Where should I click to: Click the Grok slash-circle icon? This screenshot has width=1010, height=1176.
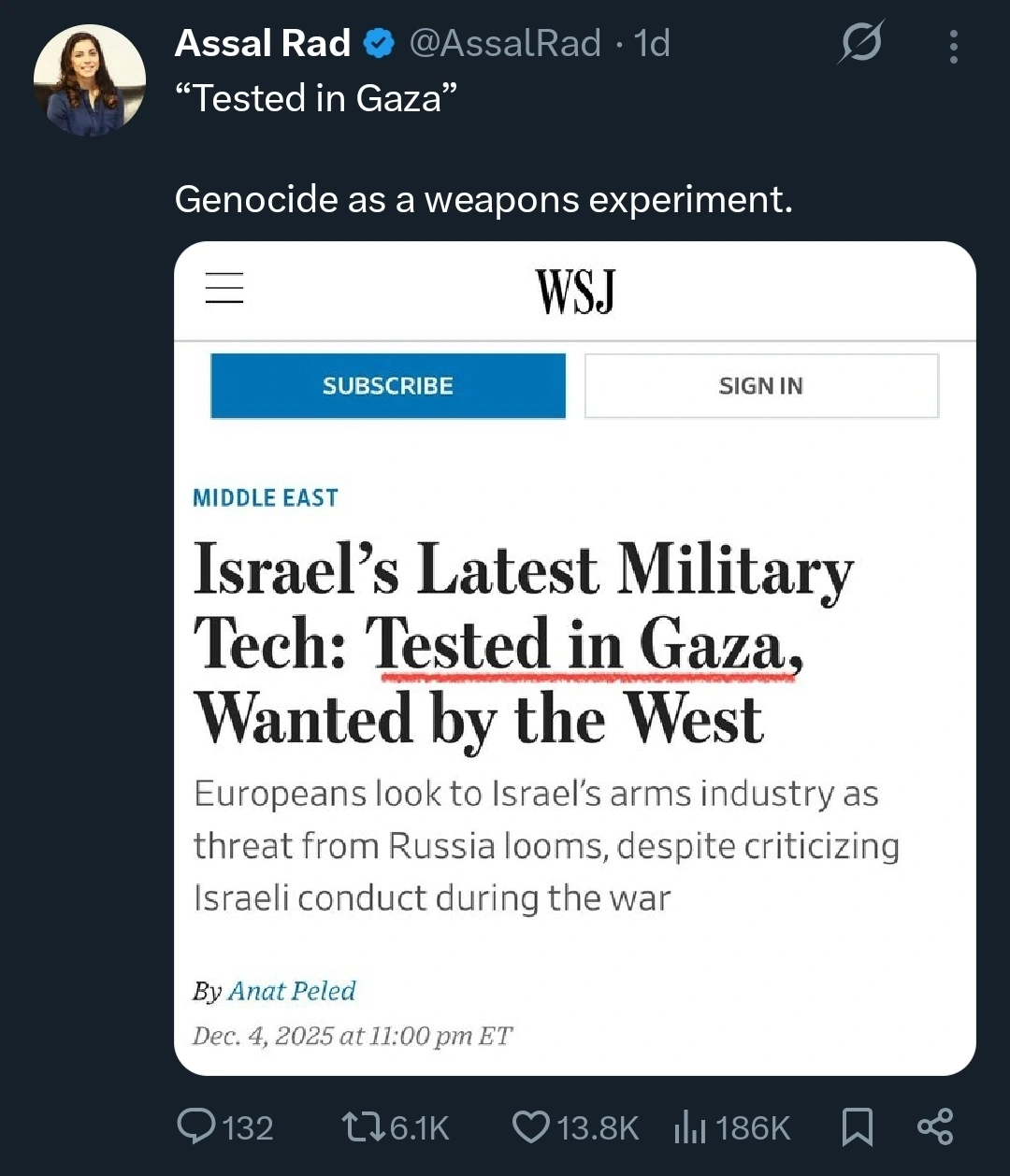pos(860,44)
